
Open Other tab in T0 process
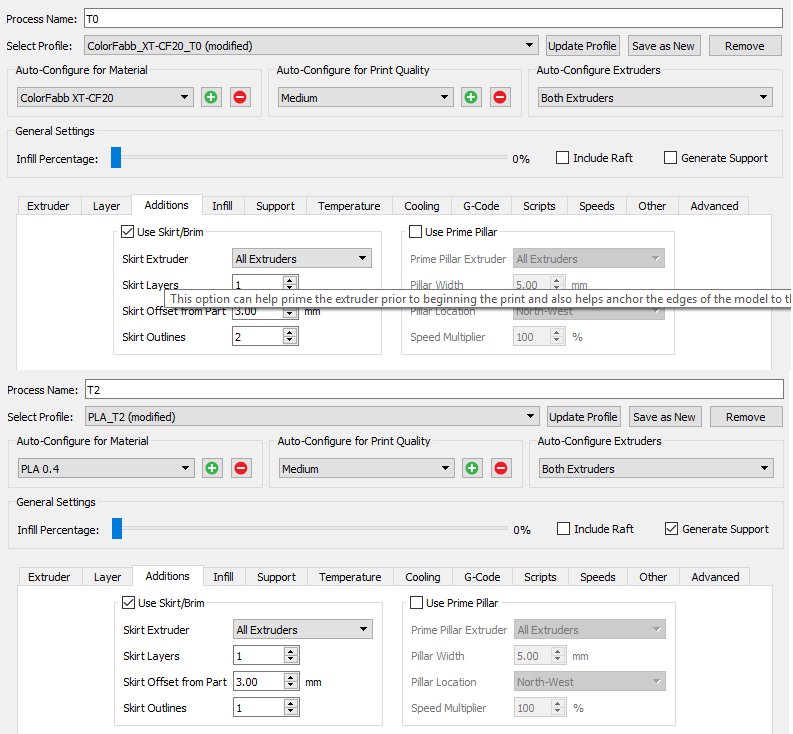tap(652, 206)
